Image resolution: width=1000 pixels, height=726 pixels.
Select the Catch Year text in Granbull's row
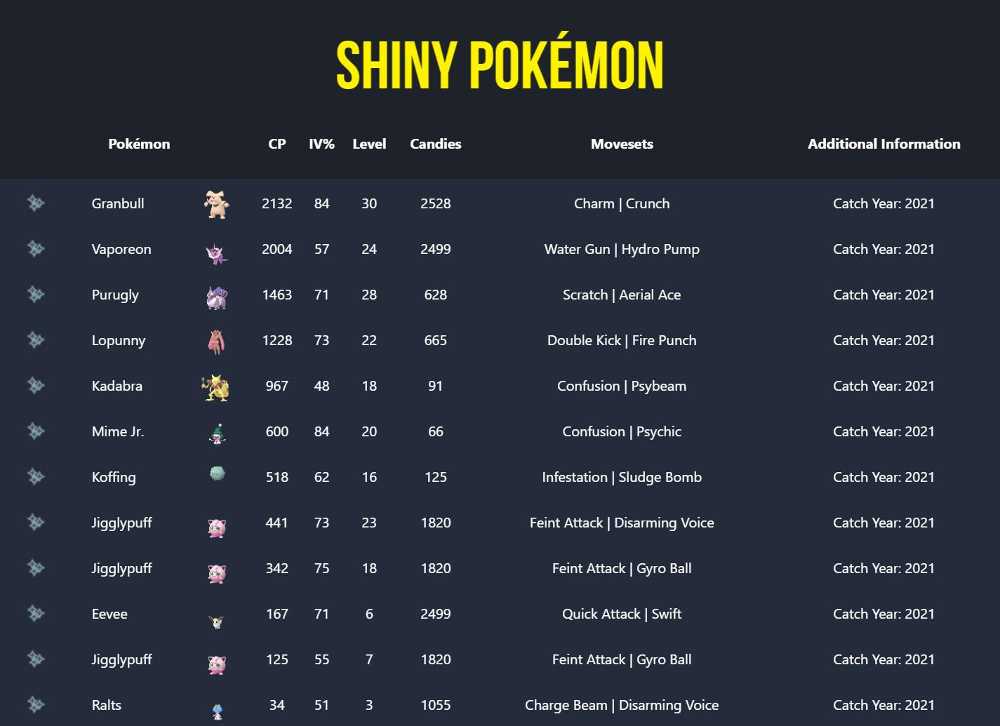[x=884, y=204]
